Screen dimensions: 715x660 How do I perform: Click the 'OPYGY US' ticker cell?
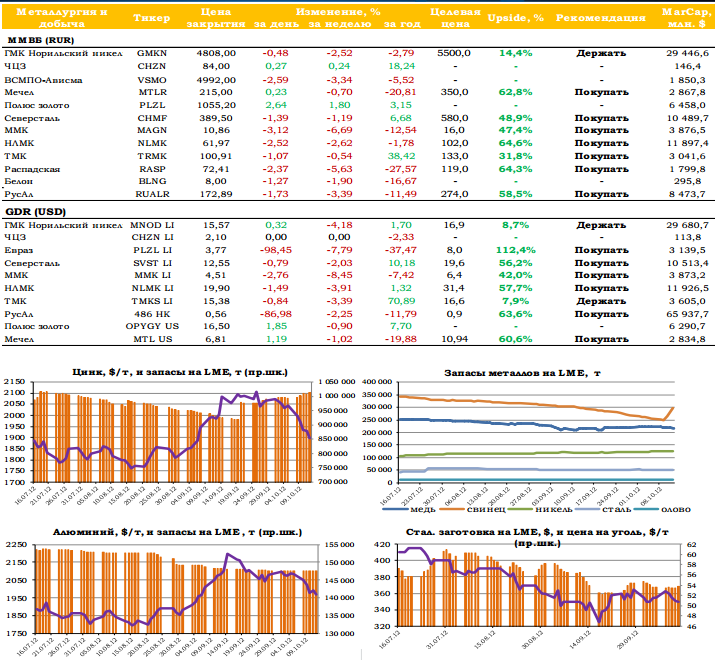point(152,326)
